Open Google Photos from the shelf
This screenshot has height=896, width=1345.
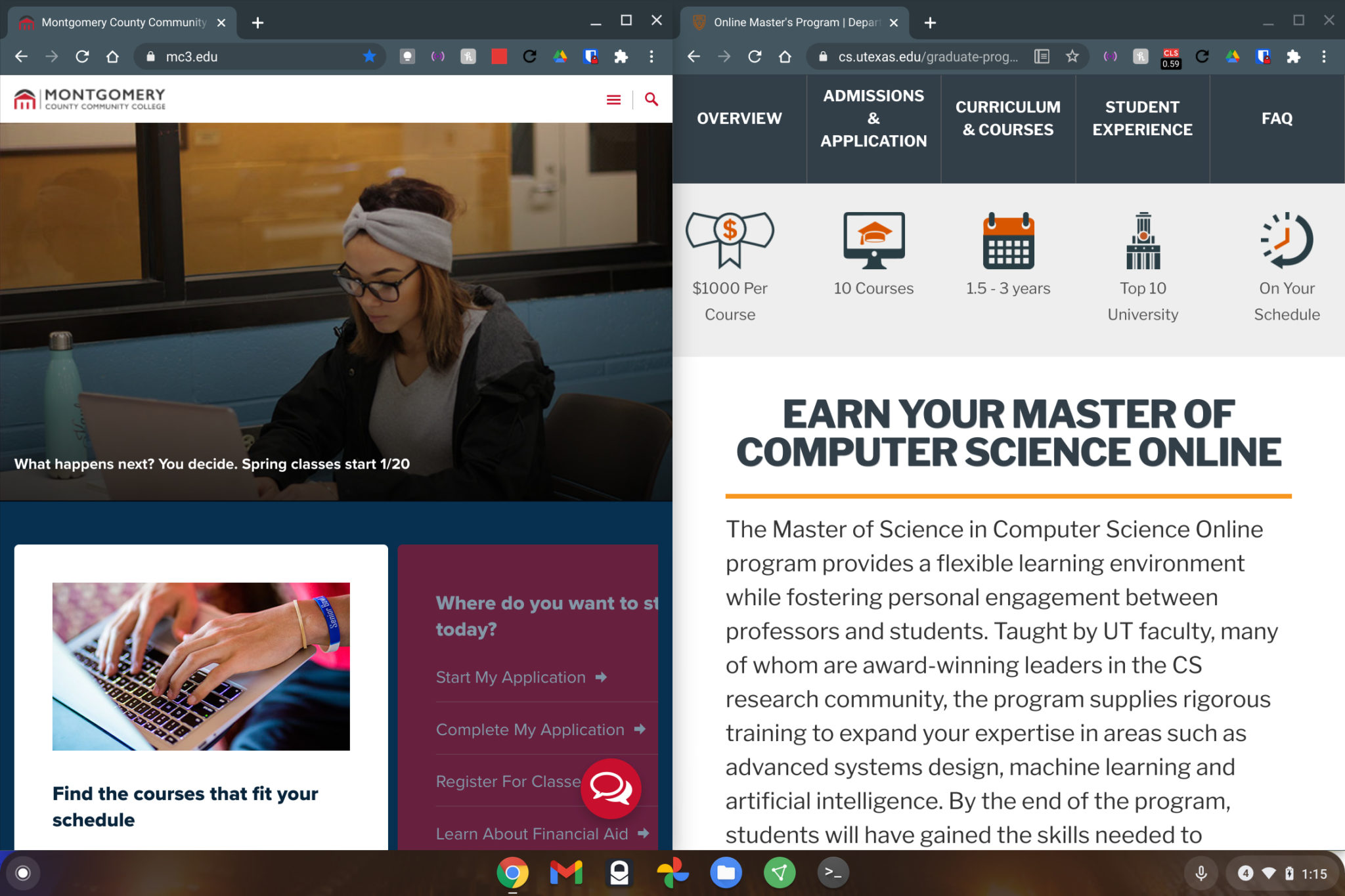pos(672,873)
